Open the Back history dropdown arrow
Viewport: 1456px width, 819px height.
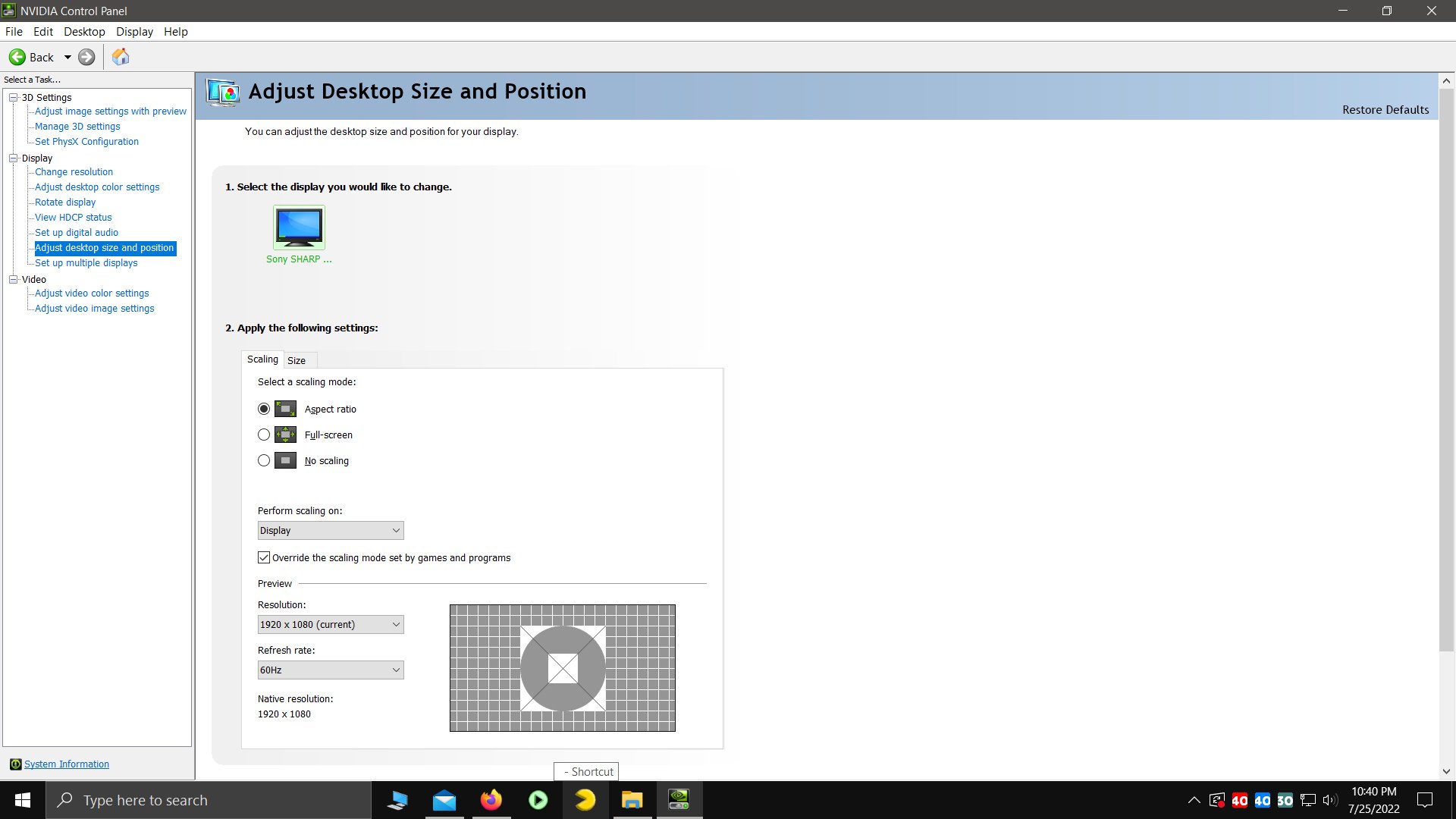(x=67, y=57)
